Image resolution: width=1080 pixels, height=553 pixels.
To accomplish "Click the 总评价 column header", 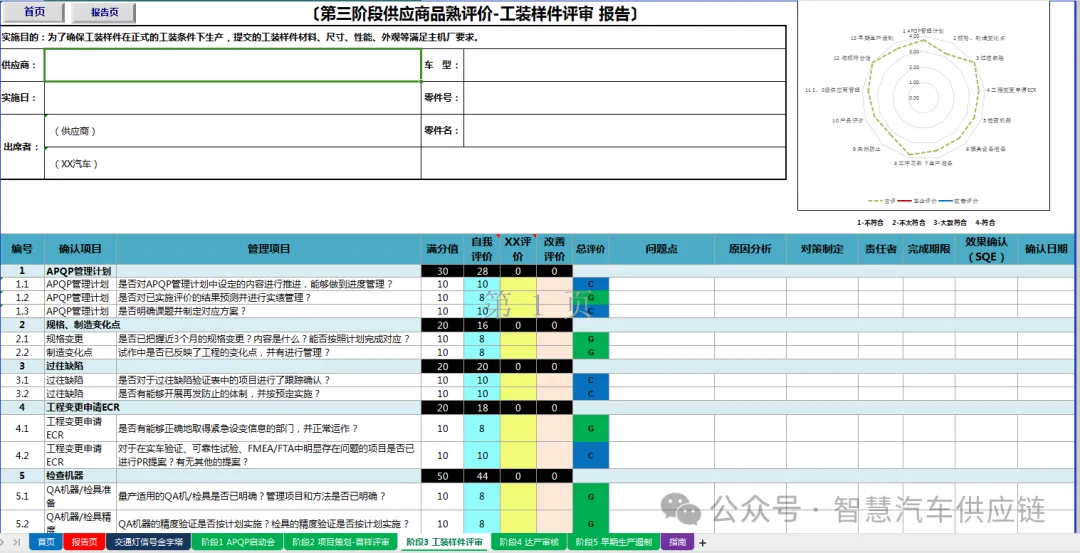I will (591, 249).
